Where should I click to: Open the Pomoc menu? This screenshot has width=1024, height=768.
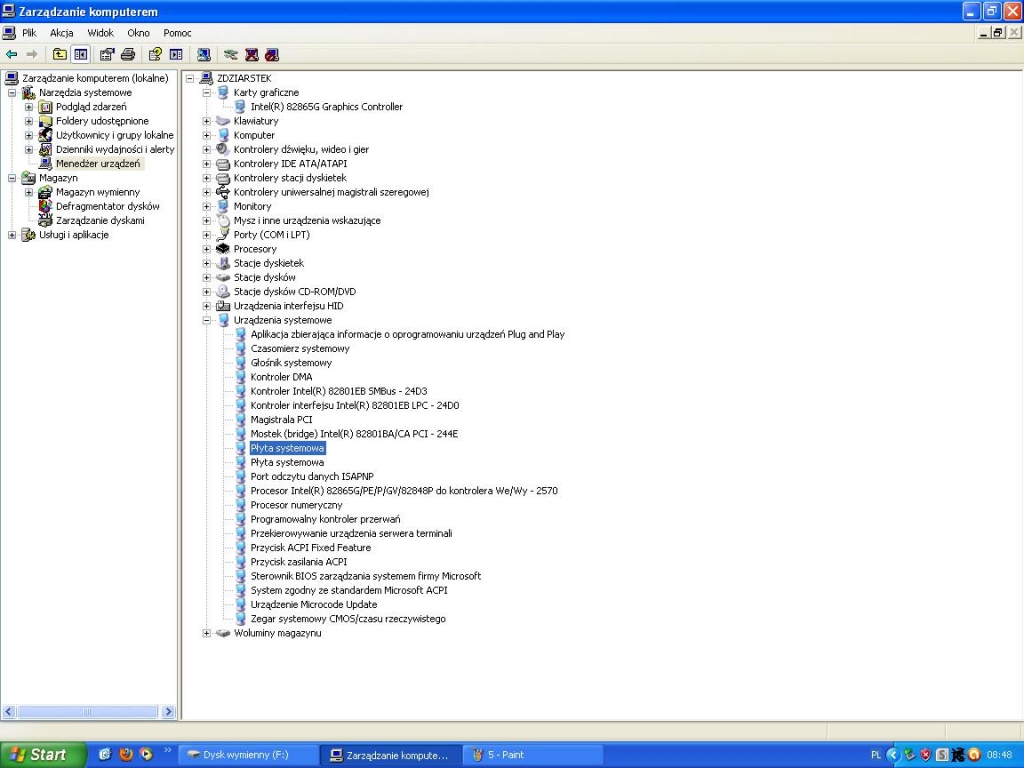178,33
